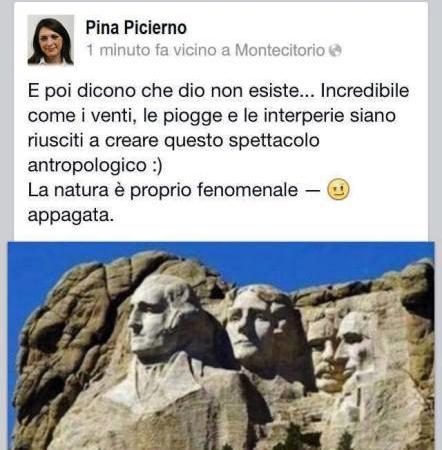This screenshot has width=442, height=450.
Task: Click the "appagata" feeling text
Action: pos(71,215)
